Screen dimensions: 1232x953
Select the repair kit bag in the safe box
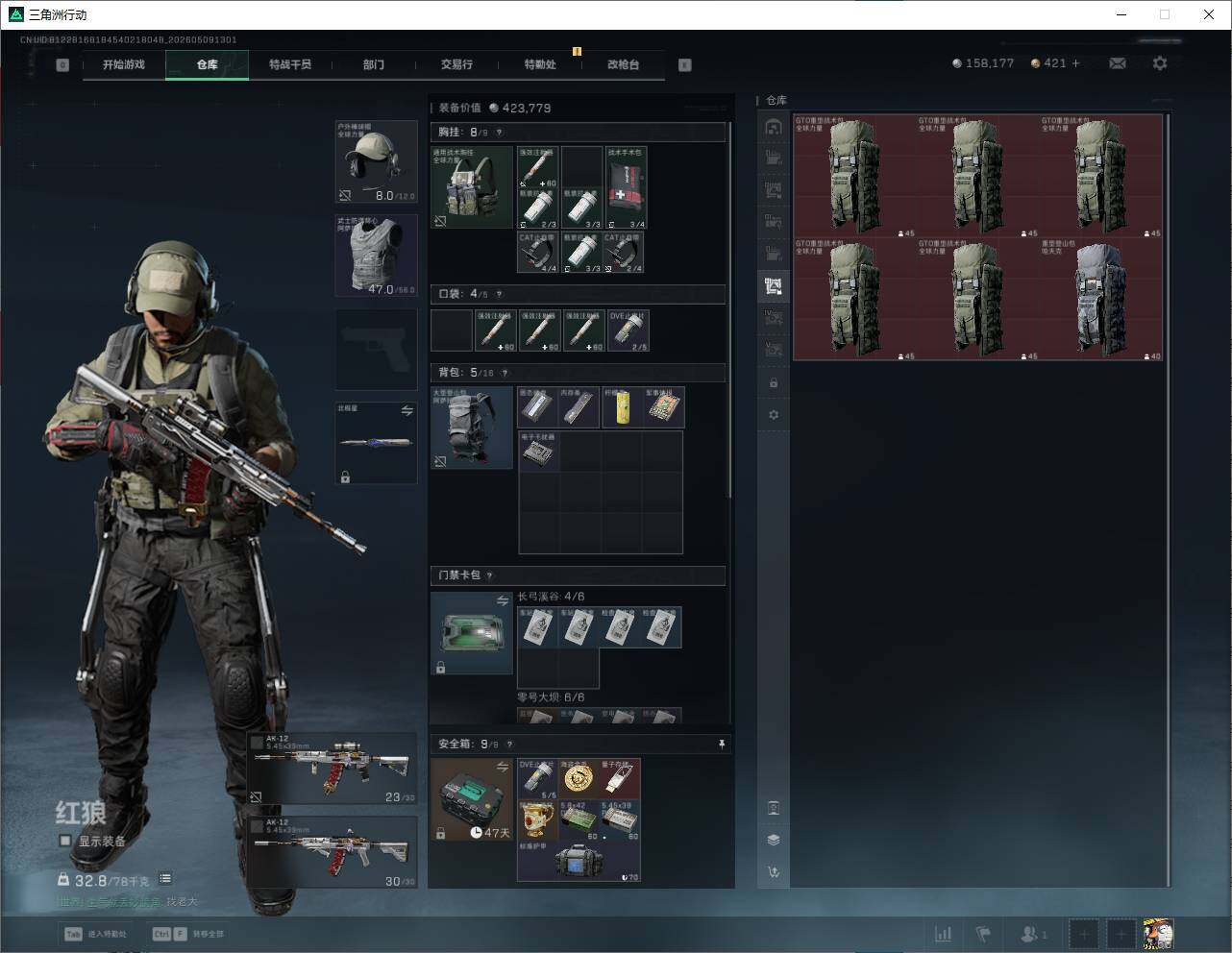[x=579, y=861]
